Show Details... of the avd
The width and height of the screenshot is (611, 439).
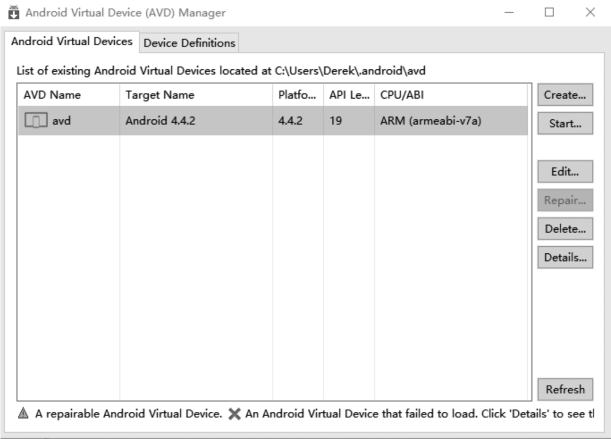tap(565, 257)
